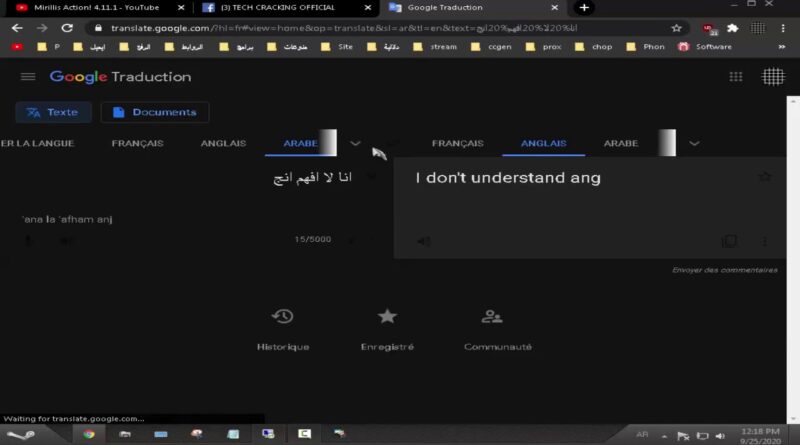800x445 pixels.
Task: Switch to the Documents mode
Action: coord(155,112)
